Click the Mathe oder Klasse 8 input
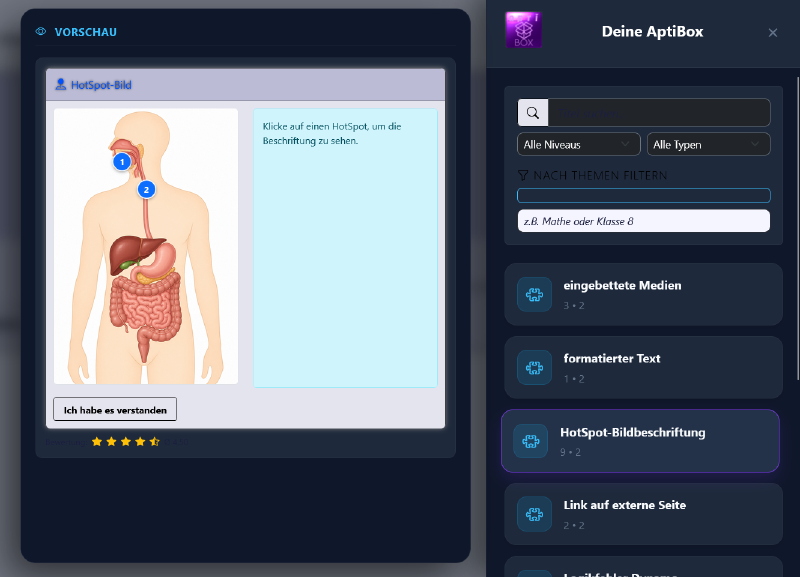Image resolution: width=800 pixels, height=577 pixels. pyautogui.click(x=643, y=221)
